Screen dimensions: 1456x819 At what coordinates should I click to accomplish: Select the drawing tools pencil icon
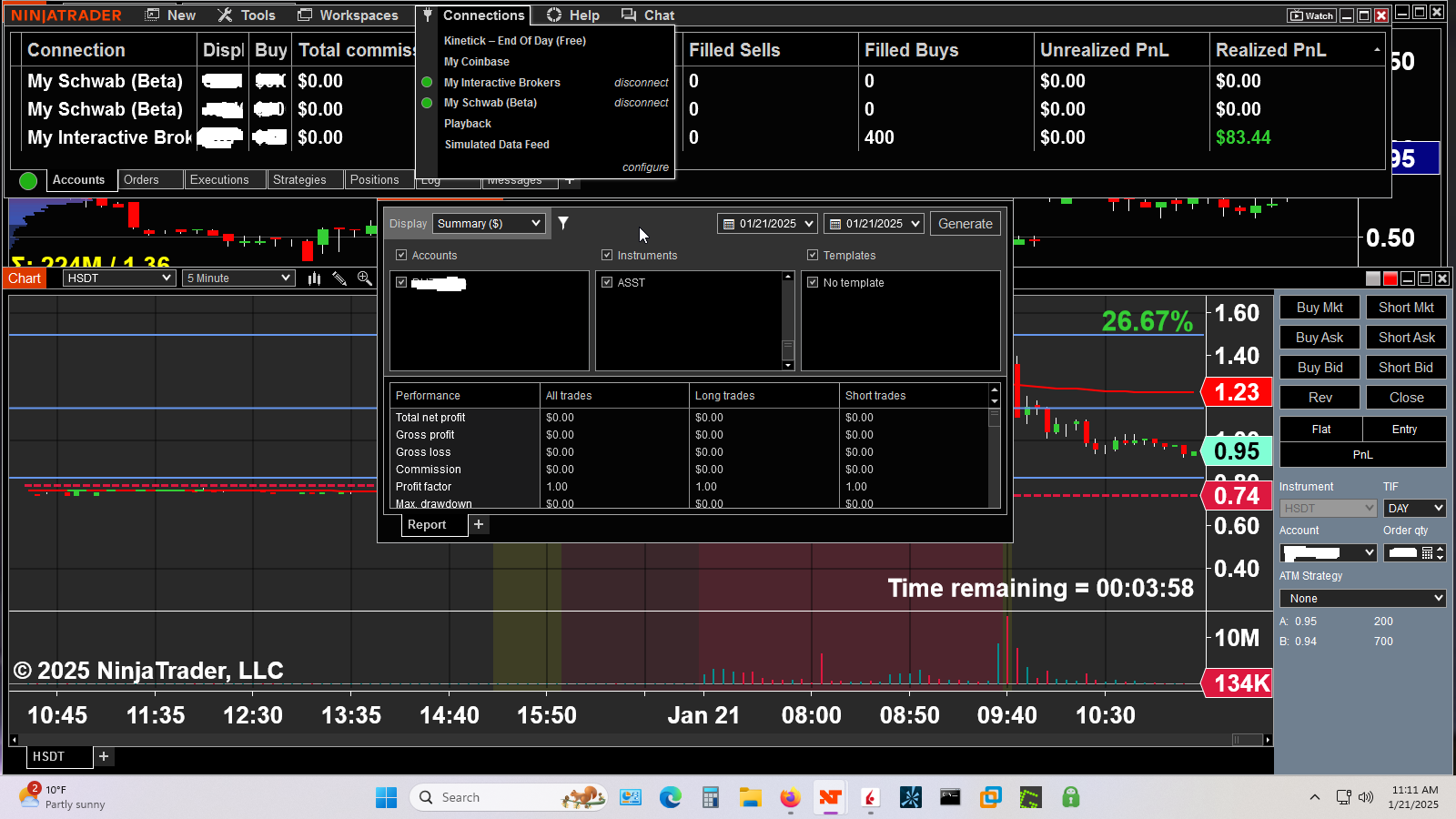click(339, 278)
